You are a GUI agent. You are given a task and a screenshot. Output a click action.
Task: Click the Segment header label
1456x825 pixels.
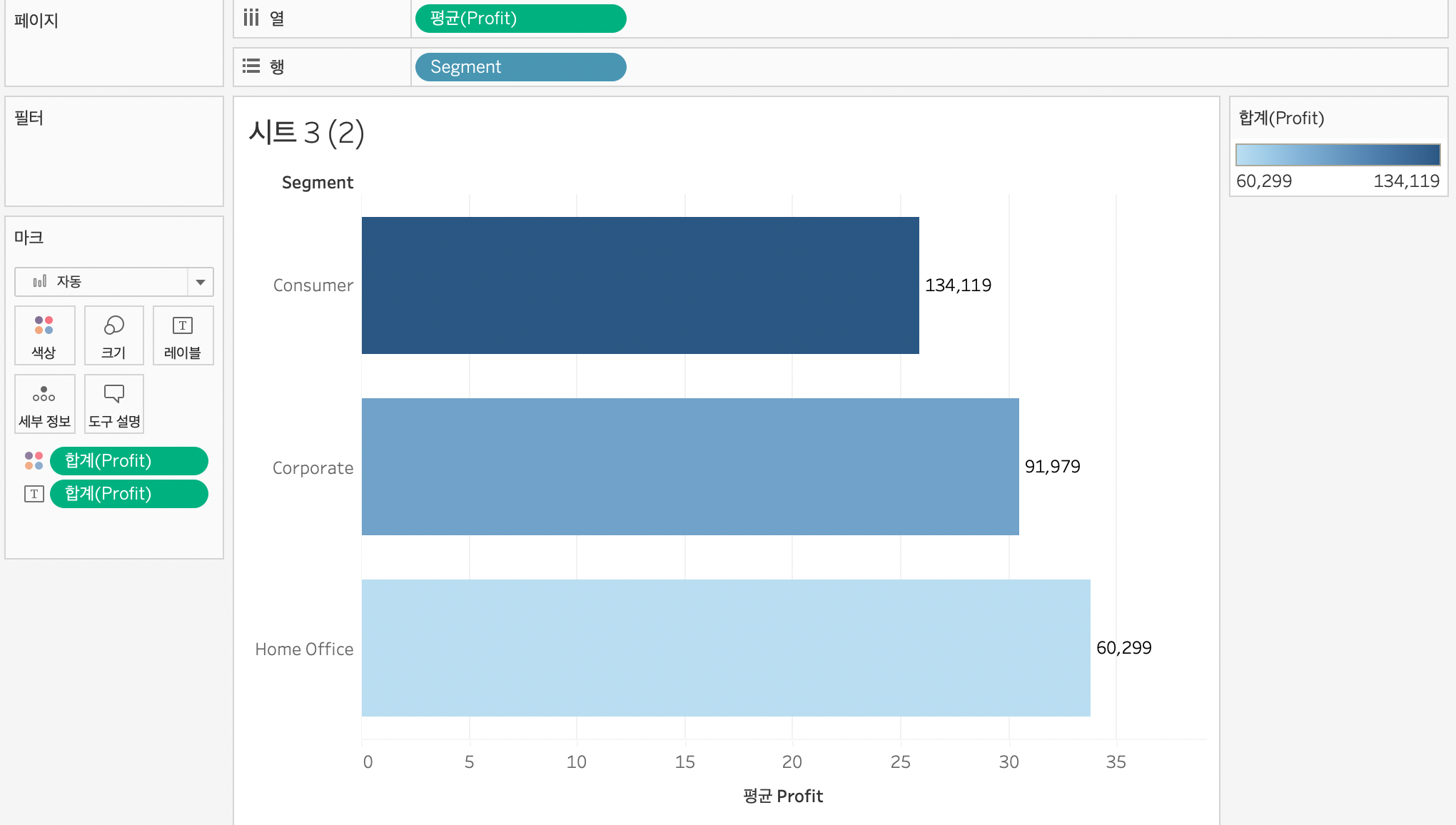[318, 183]
